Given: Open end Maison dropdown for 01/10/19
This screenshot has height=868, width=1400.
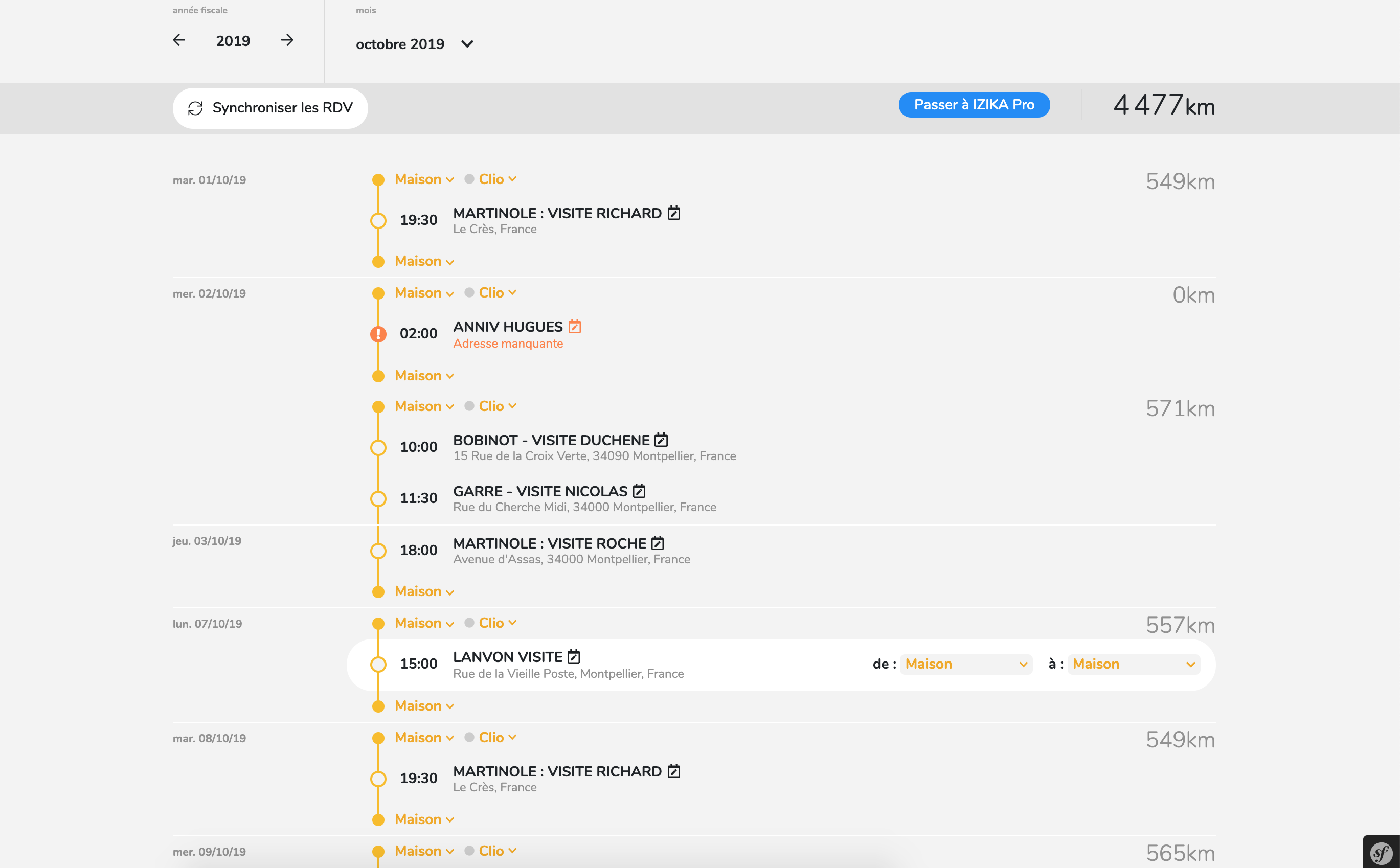Looking at the screenshot, I should [424, 261].
